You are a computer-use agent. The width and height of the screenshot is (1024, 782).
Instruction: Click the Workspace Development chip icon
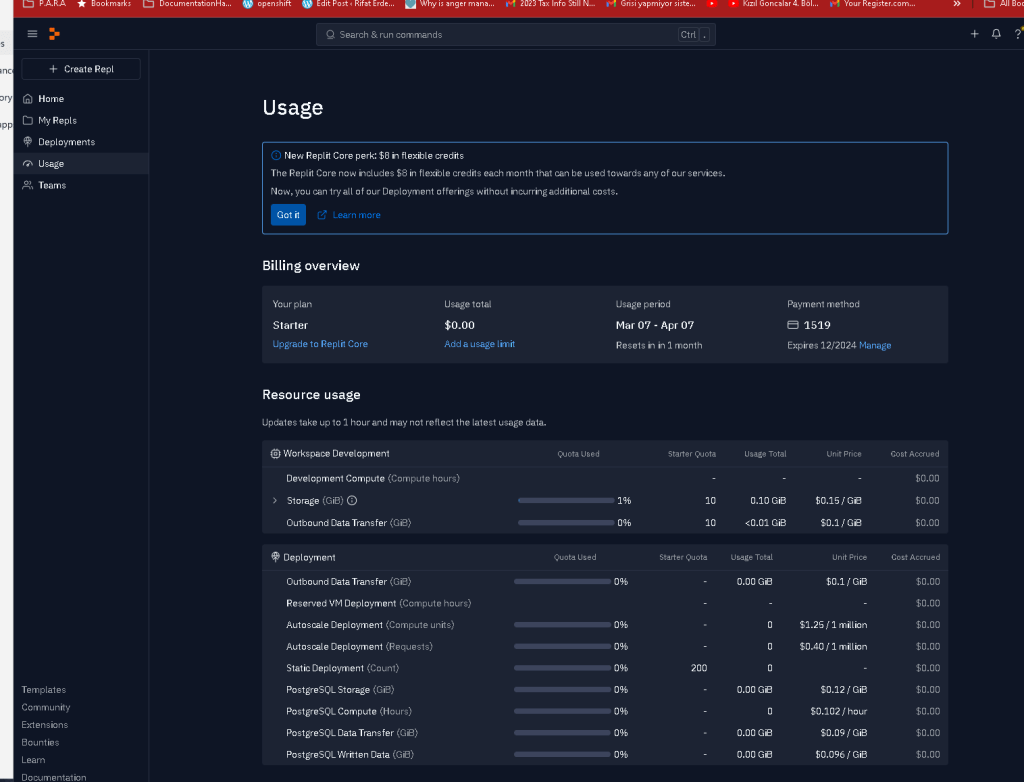(x=276, y=453)
